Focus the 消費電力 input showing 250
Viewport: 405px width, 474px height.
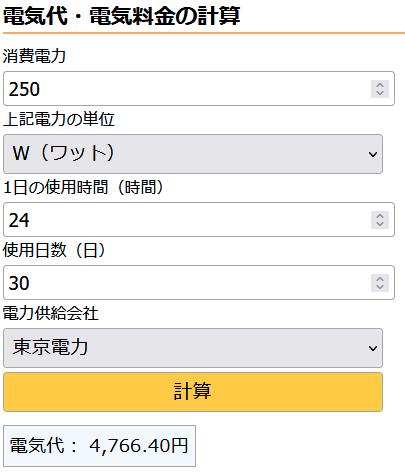[199, 89]
